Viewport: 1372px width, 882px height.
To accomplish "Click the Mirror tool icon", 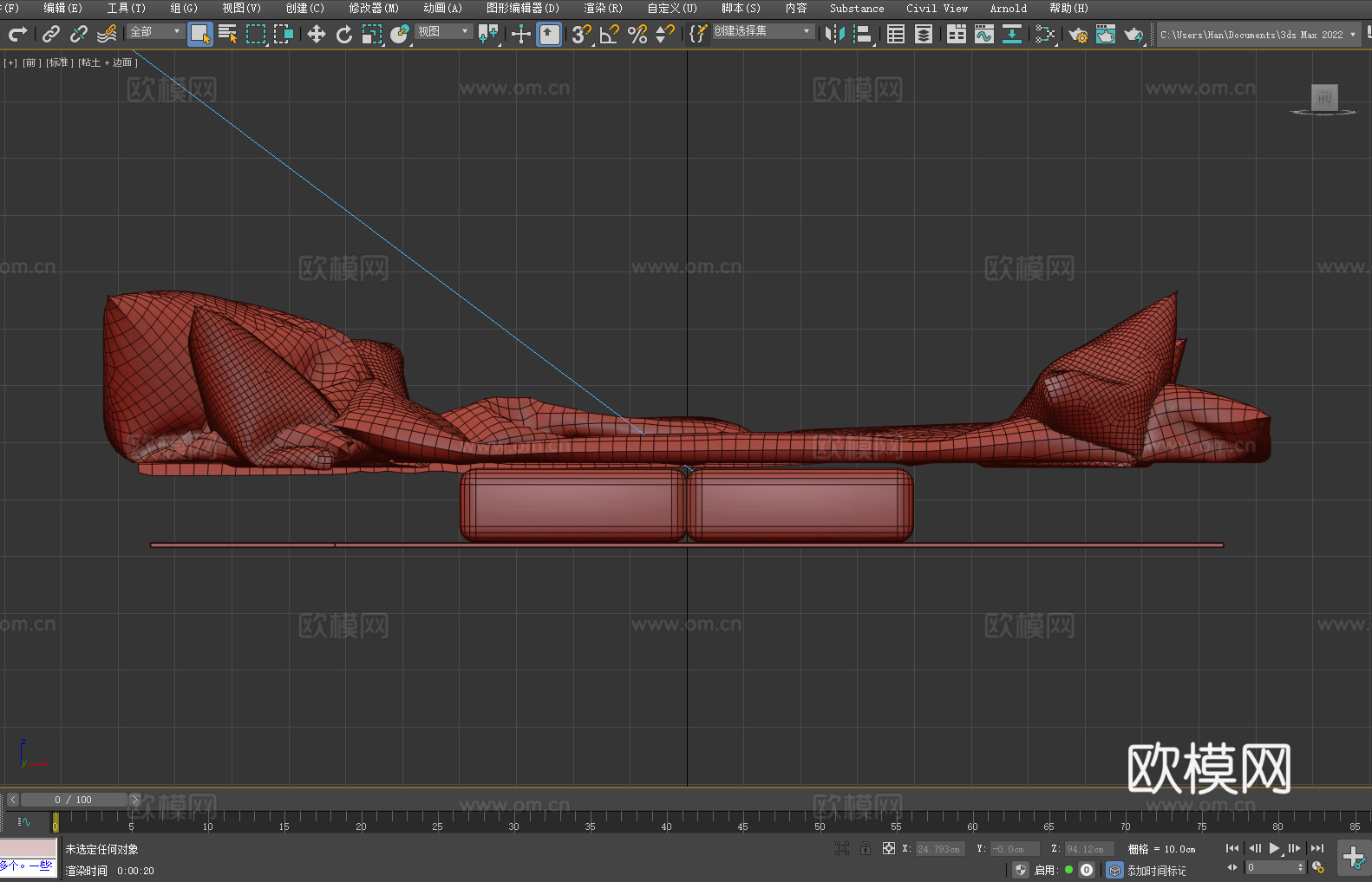I will click(x=834, y=34).
